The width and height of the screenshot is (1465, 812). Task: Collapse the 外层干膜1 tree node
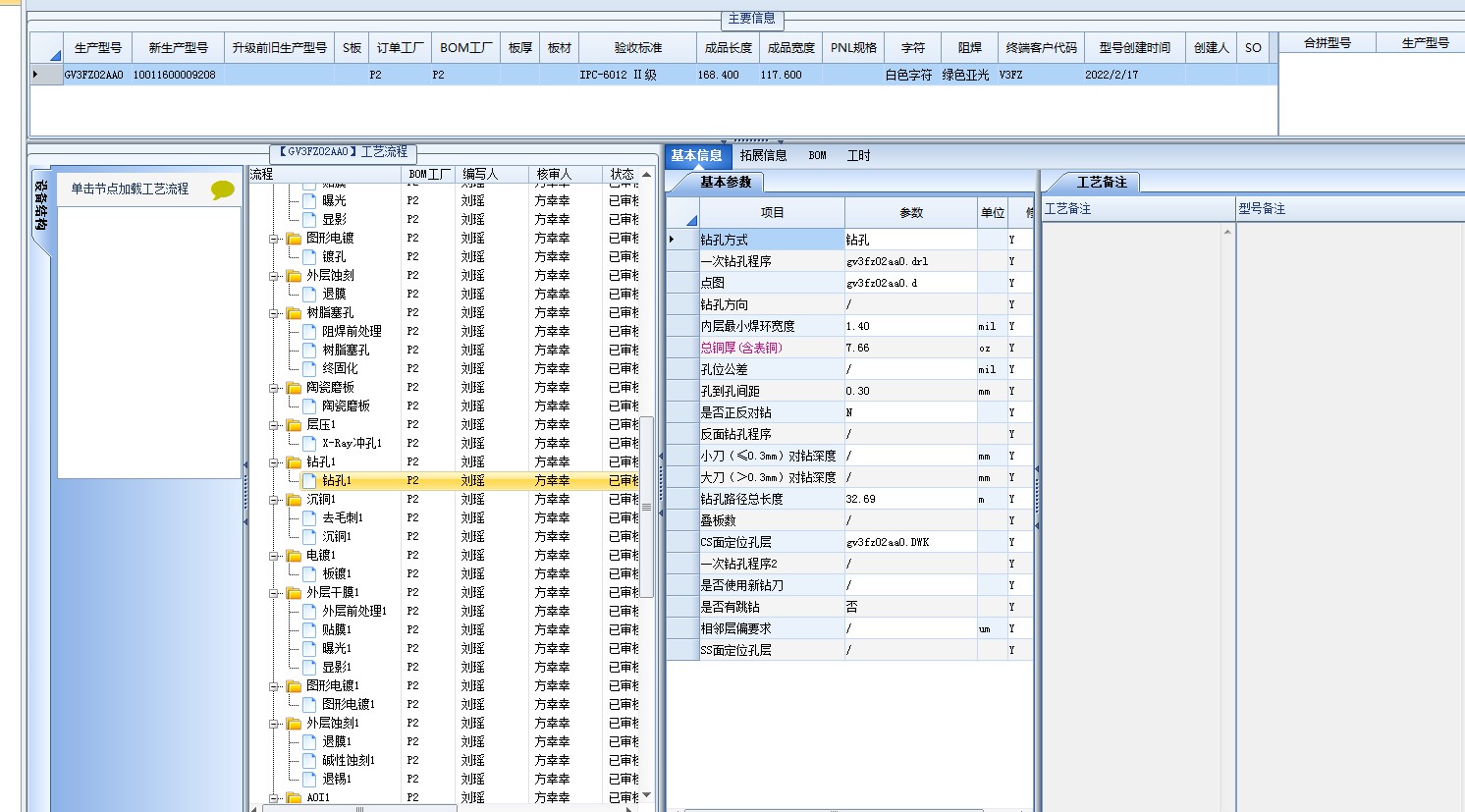(274, 593)
